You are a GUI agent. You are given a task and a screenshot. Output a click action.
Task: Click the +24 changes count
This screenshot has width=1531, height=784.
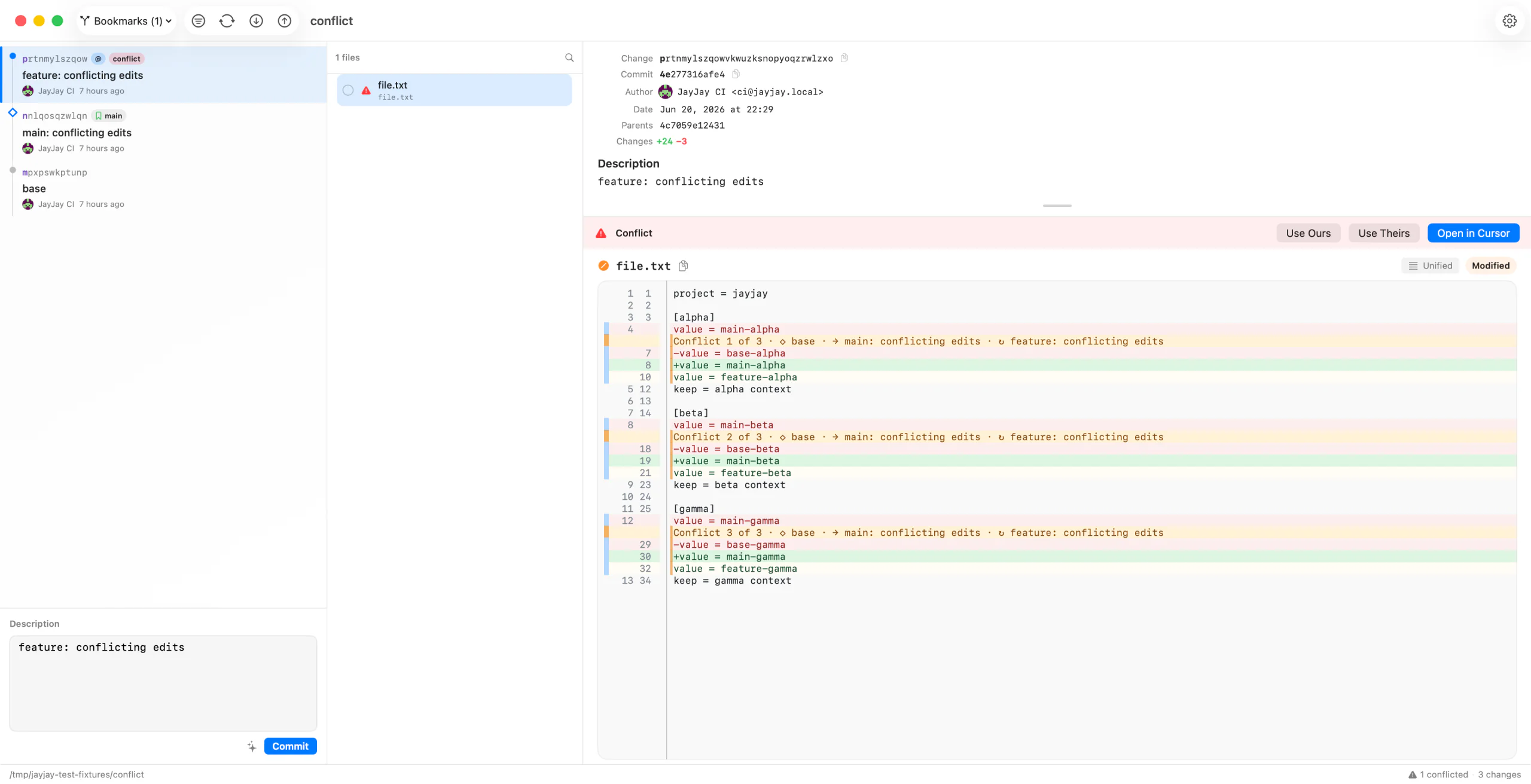click(x=664, y=142)
